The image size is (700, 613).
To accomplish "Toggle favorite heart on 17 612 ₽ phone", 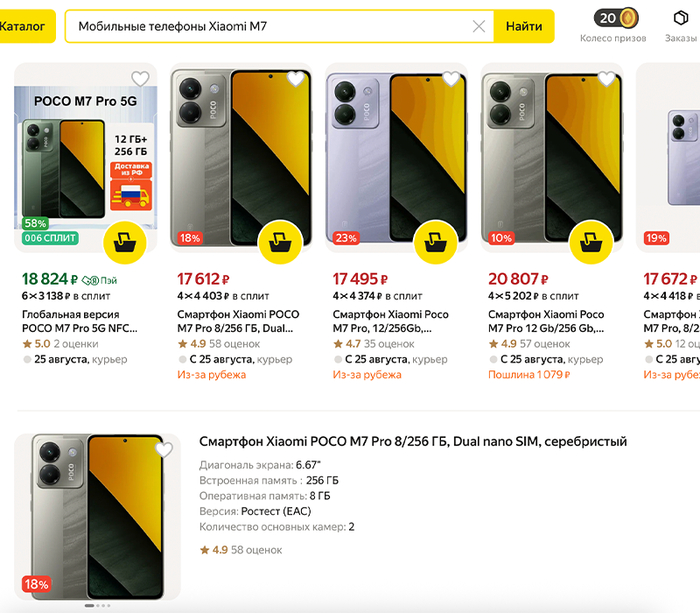I will pos(296,79).
